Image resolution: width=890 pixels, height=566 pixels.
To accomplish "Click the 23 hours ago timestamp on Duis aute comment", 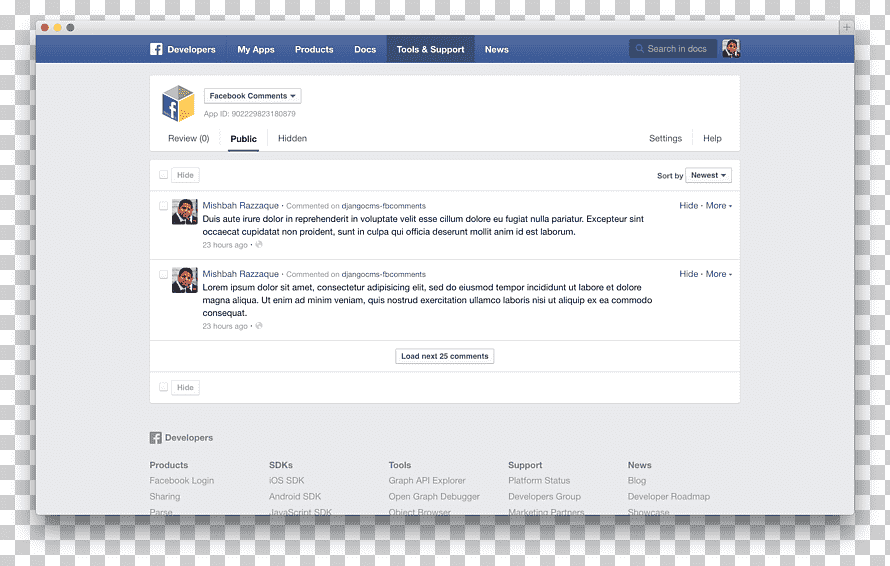I will pyautogui.click(x=225, y=245).
